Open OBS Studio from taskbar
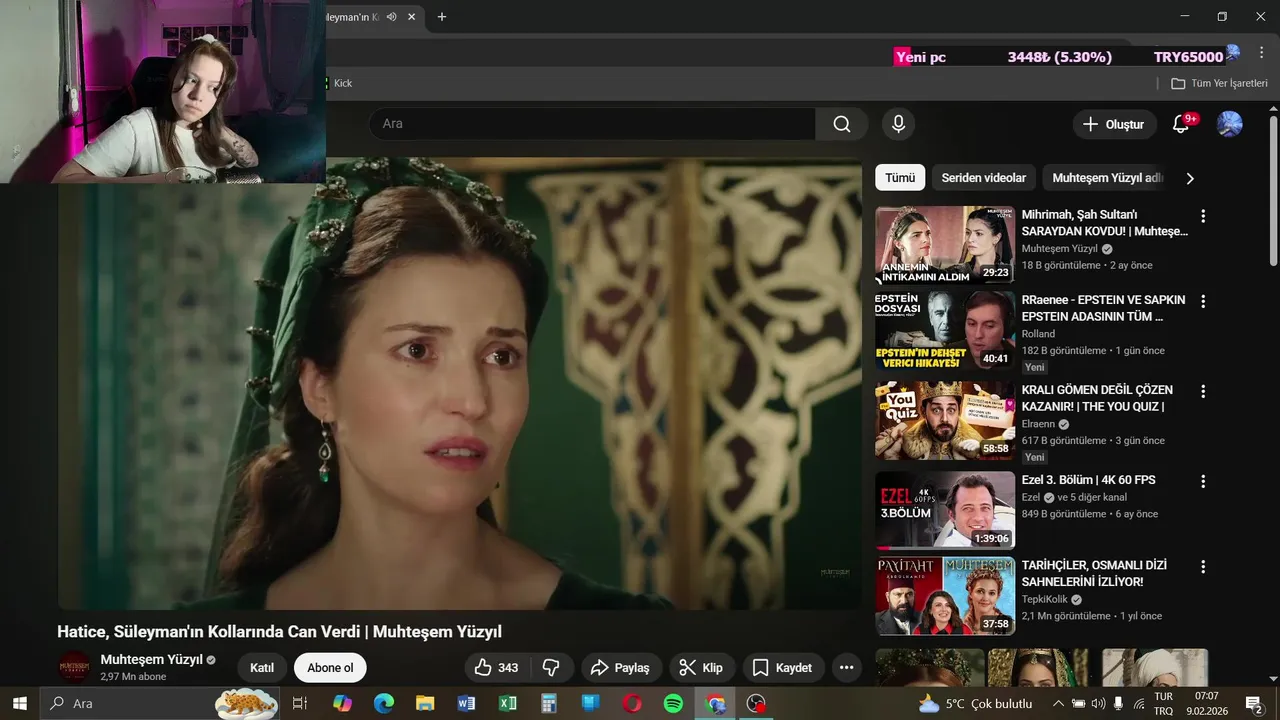Viewport: 1280px width, 720px height. (x=756, y=703)
